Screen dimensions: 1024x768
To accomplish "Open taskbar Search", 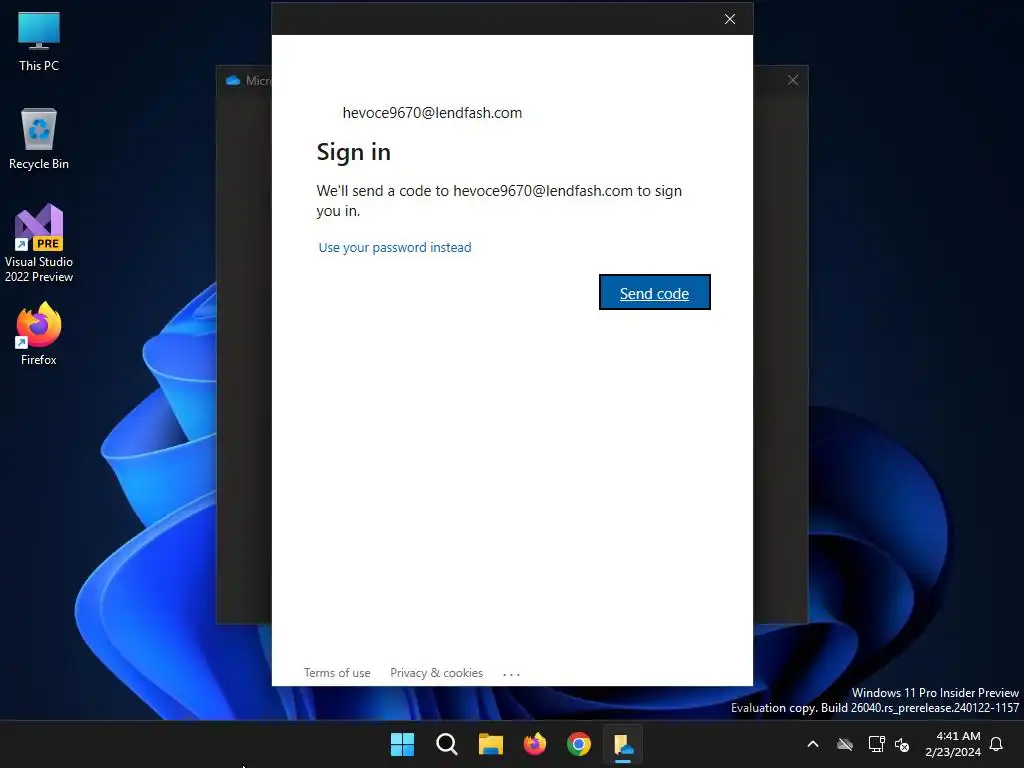I will coord(447,744).
